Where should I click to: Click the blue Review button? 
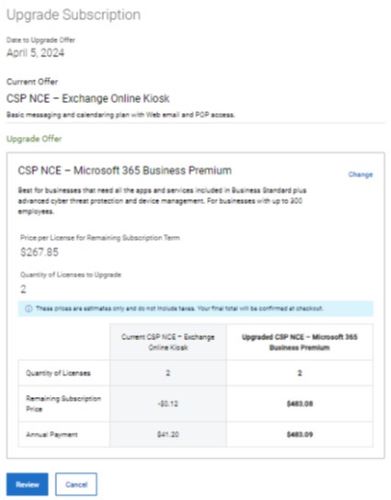point(27,484)
